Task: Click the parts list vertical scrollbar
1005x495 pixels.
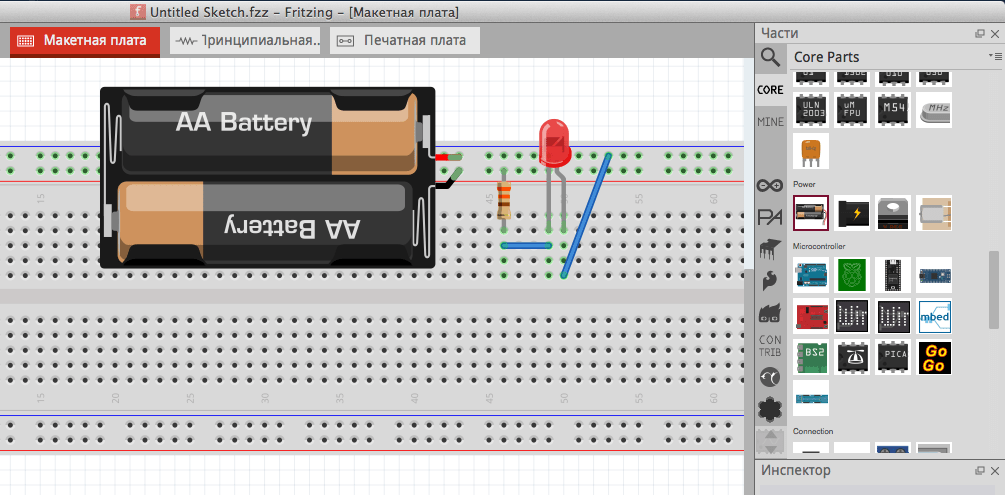Action: pos(993,288)
